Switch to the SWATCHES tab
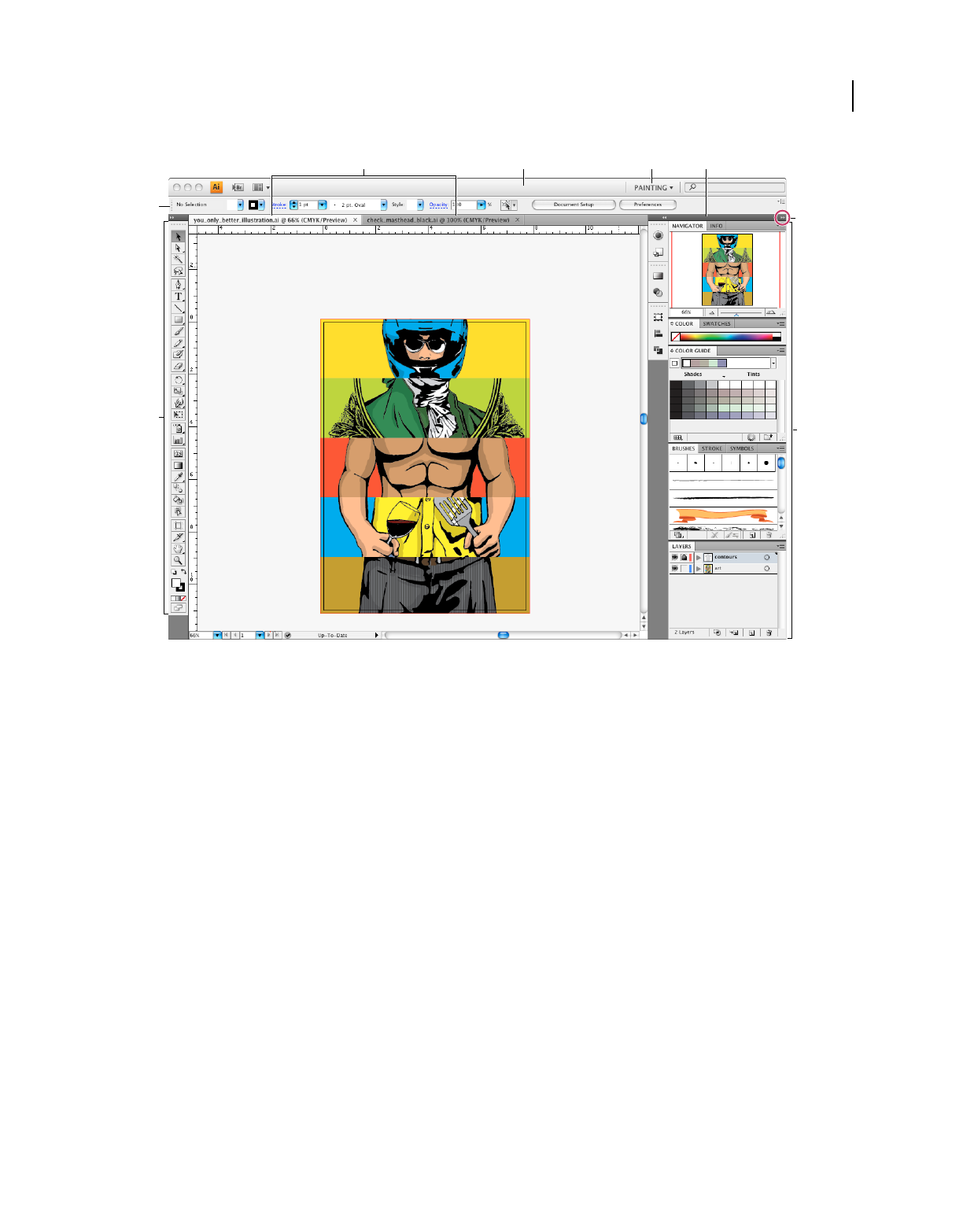The height and width of the screenshot is (1232, 963). click(717, 323)
